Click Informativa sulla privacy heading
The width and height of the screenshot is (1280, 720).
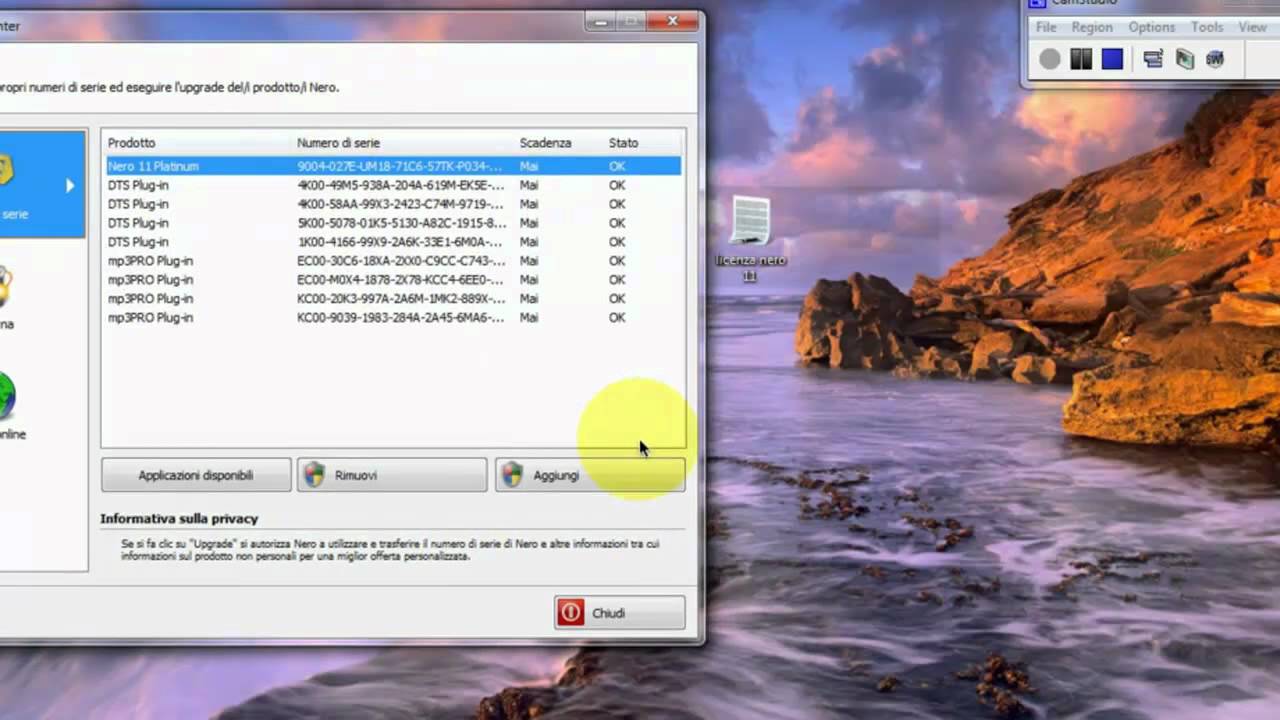(x=179, y=519)
